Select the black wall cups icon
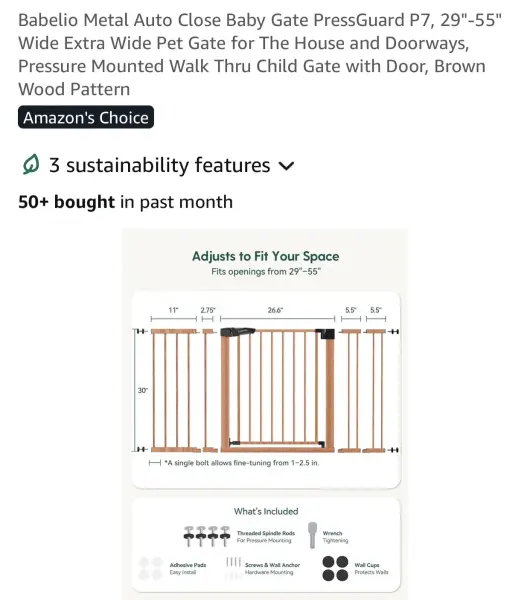The width and height of the screenshot is (530, 600). click(x=335, y=569)
